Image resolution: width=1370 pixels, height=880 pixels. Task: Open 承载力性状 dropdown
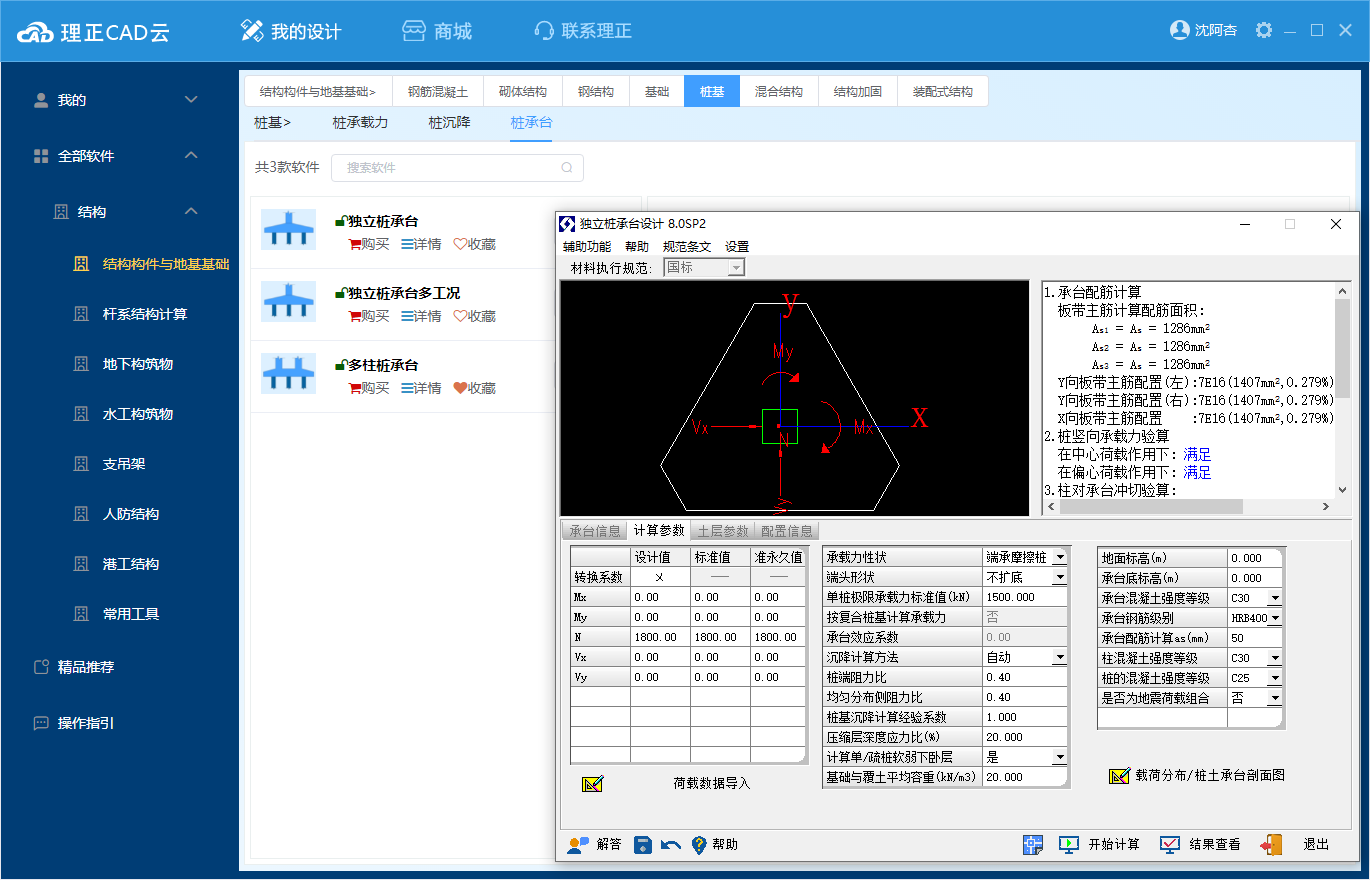tap(1059, 557)
